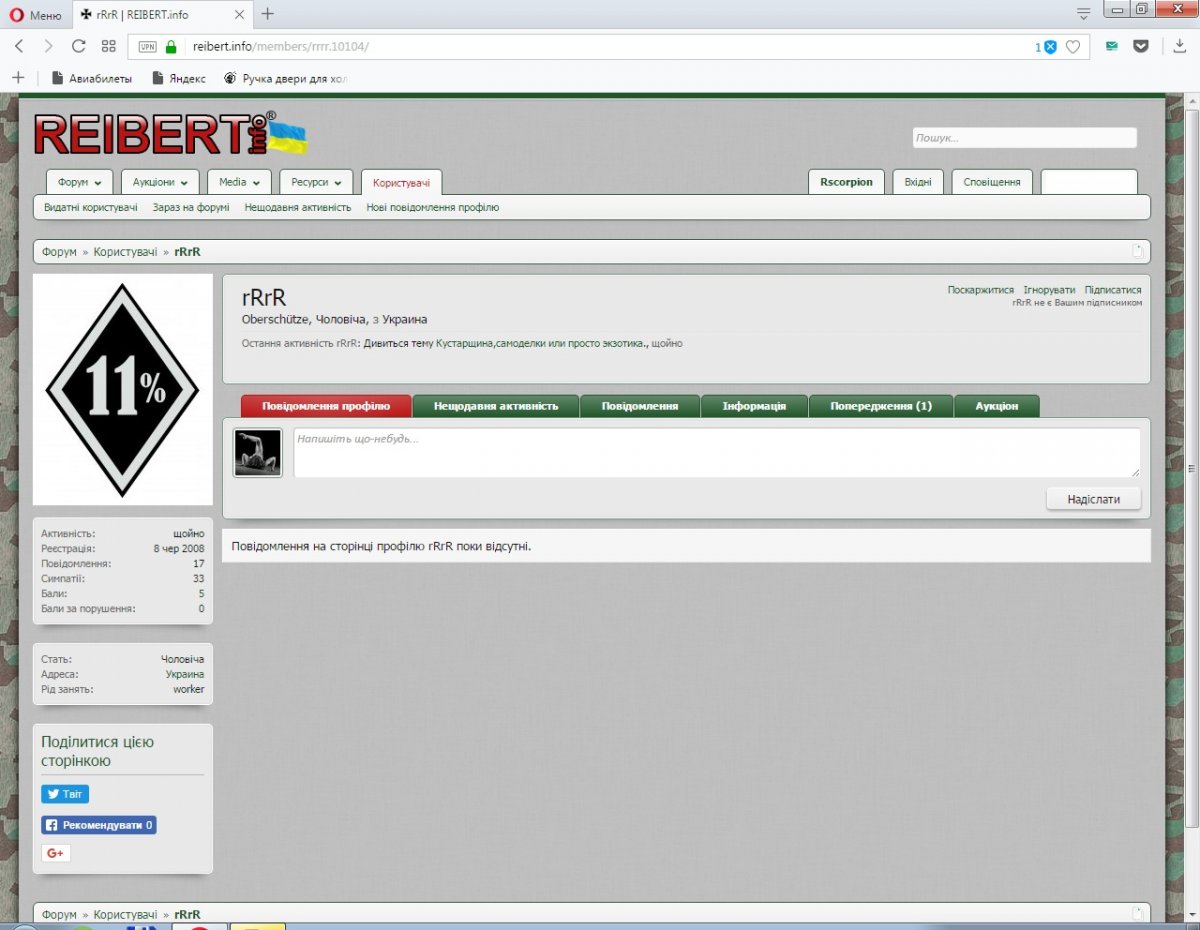Image resolution: width=1200 pixels, height=930 pixels.
Task: Select the green Нещодавня активність tab
Action: tap(496, 406)
